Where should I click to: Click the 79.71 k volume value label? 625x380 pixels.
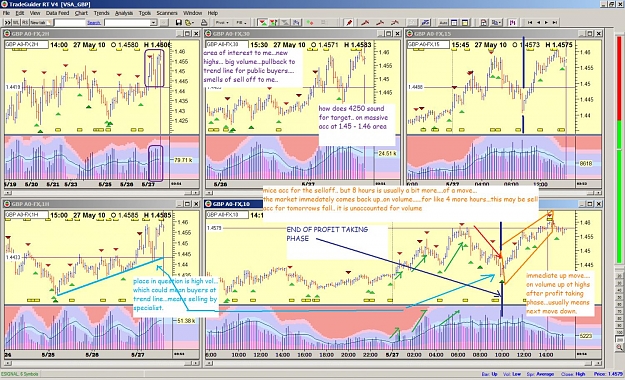[183, 160]
